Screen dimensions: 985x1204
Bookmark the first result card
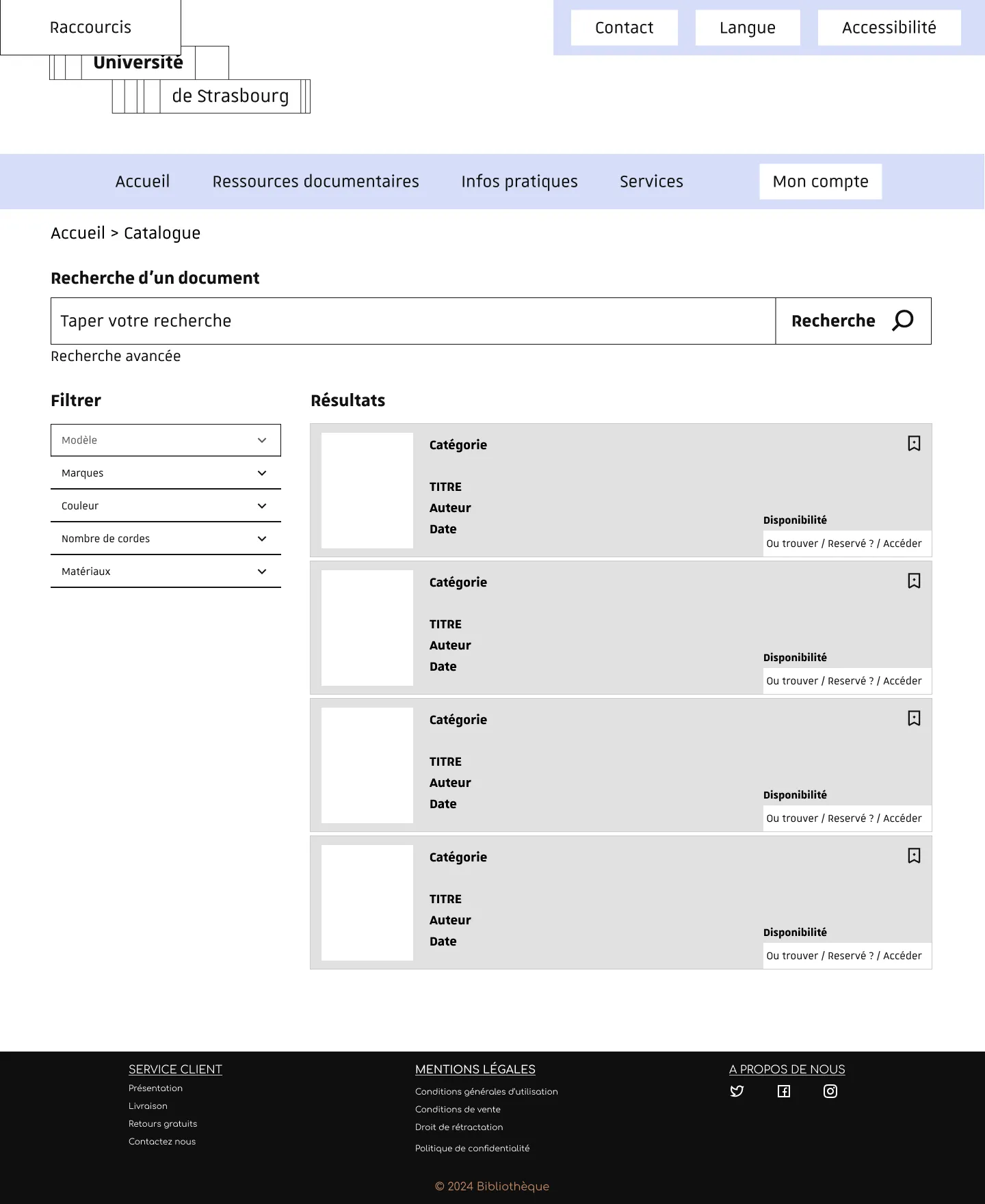point(914,444)
